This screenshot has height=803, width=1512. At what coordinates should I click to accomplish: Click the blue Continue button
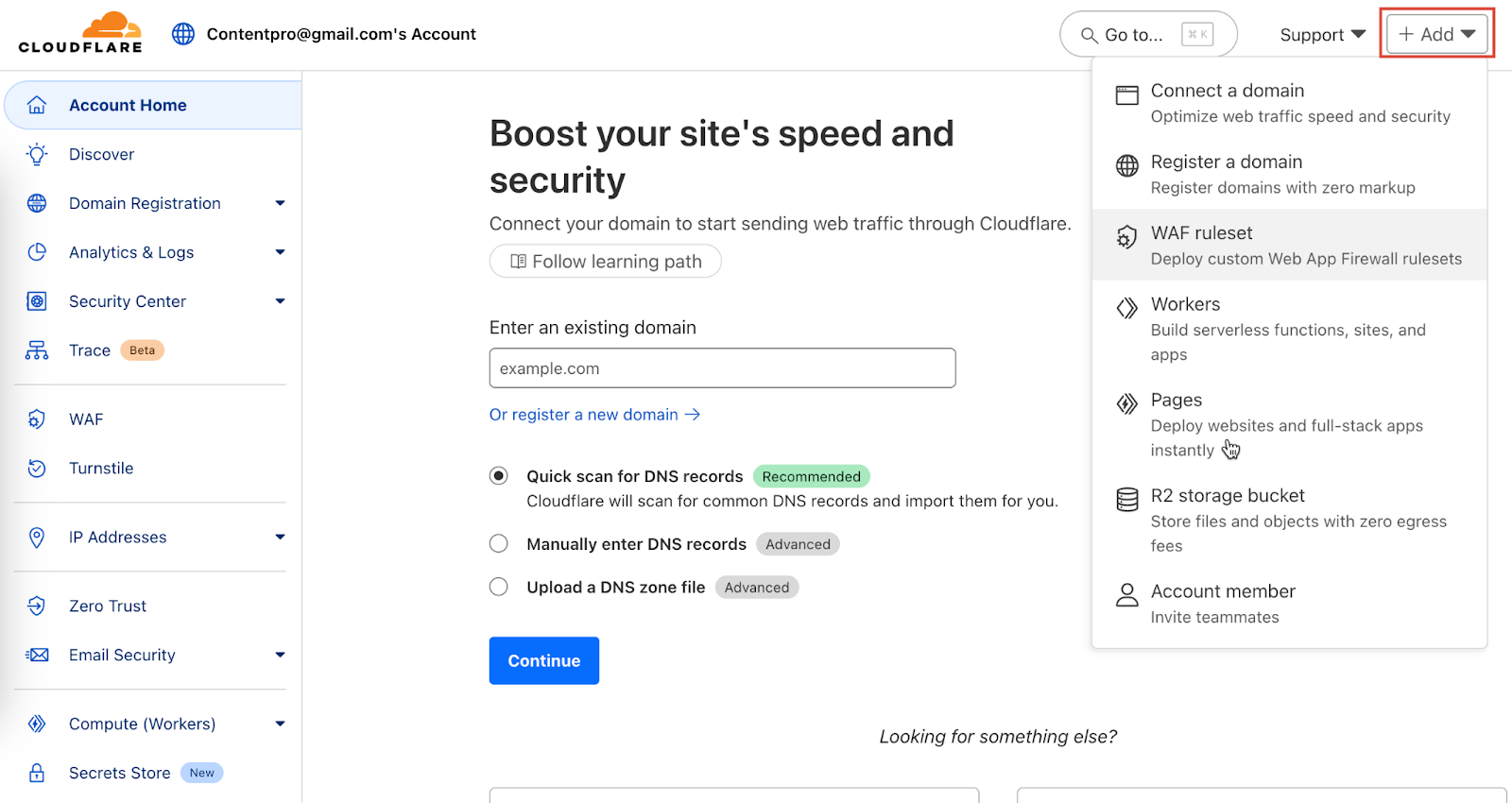pyautogui.click(x=544, y=660)
